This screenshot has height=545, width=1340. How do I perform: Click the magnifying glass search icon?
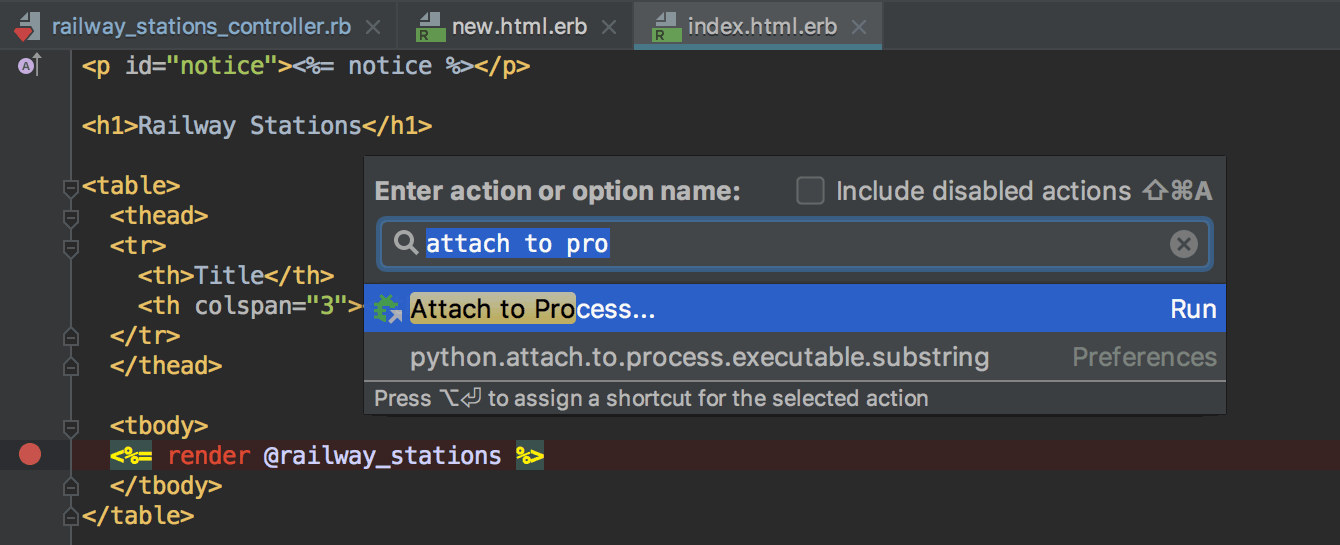pyautogui.click(x=405, y=243)
